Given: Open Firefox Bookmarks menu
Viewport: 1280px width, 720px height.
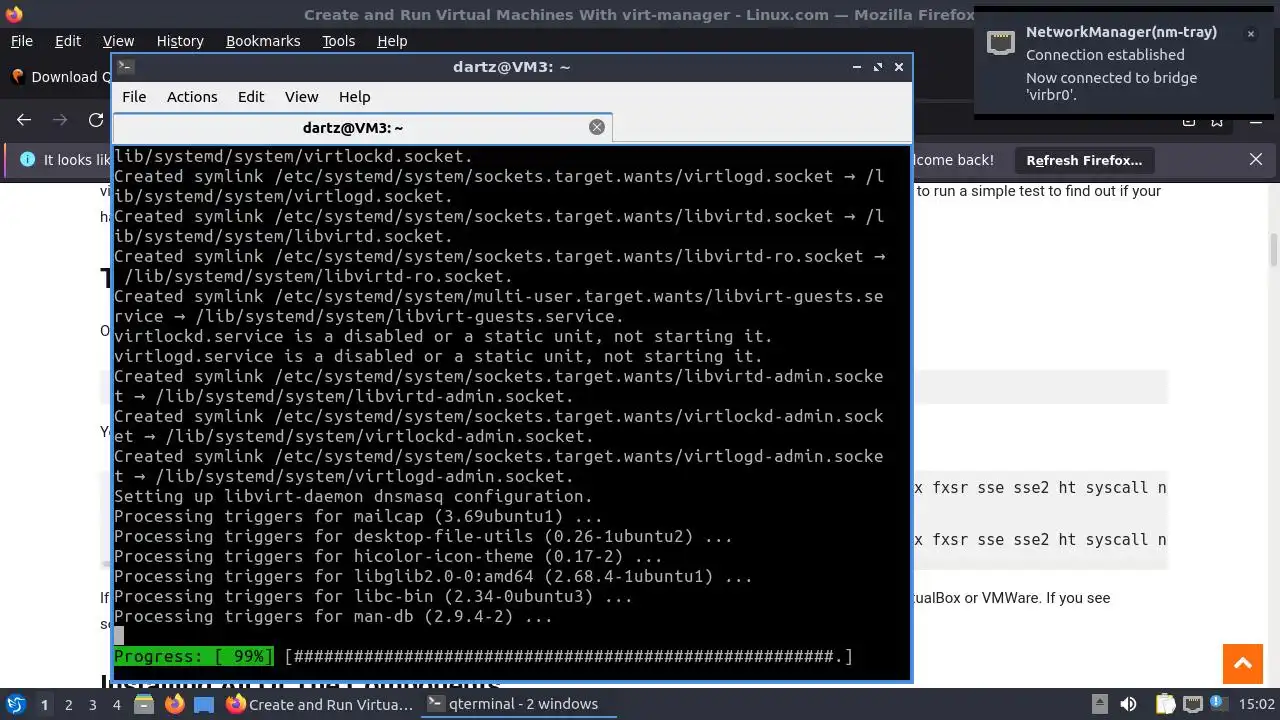Looking at the screenshot, I should click(x=263, y=41).
